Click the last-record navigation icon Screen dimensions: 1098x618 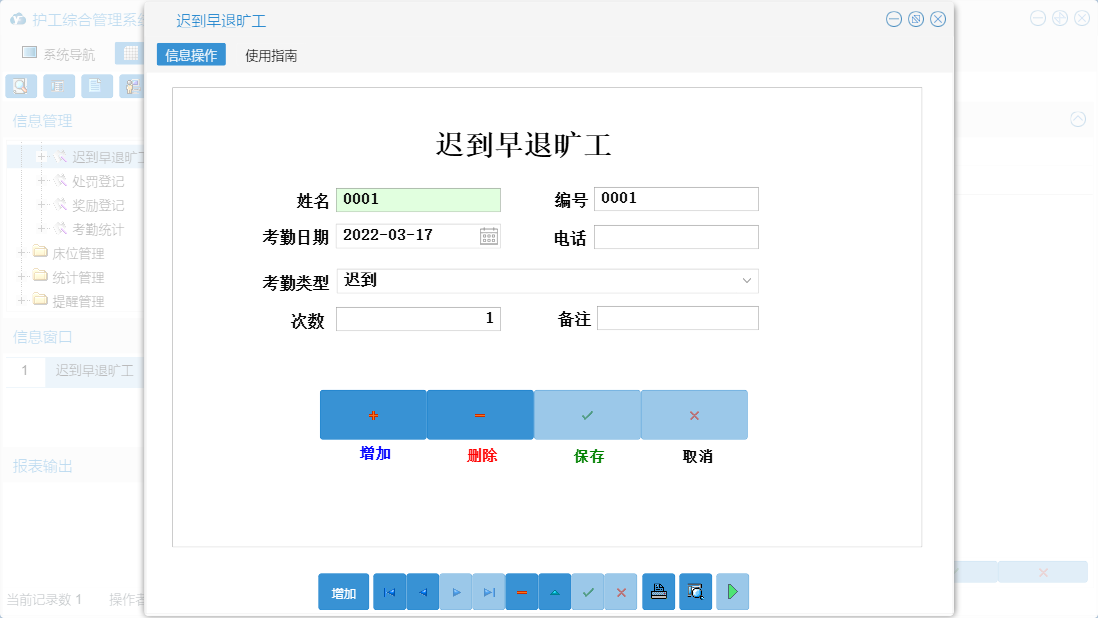tap(489, 591)
